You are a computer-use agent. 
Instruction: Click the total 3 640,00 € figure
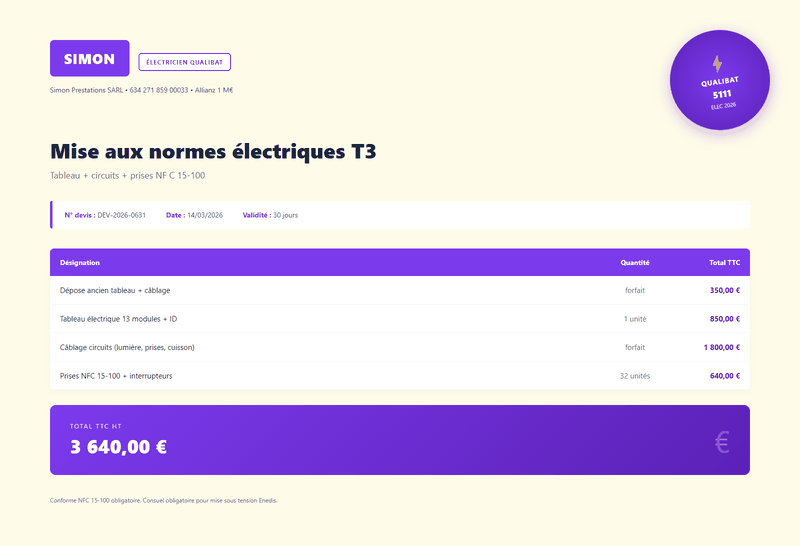point(118,447)
